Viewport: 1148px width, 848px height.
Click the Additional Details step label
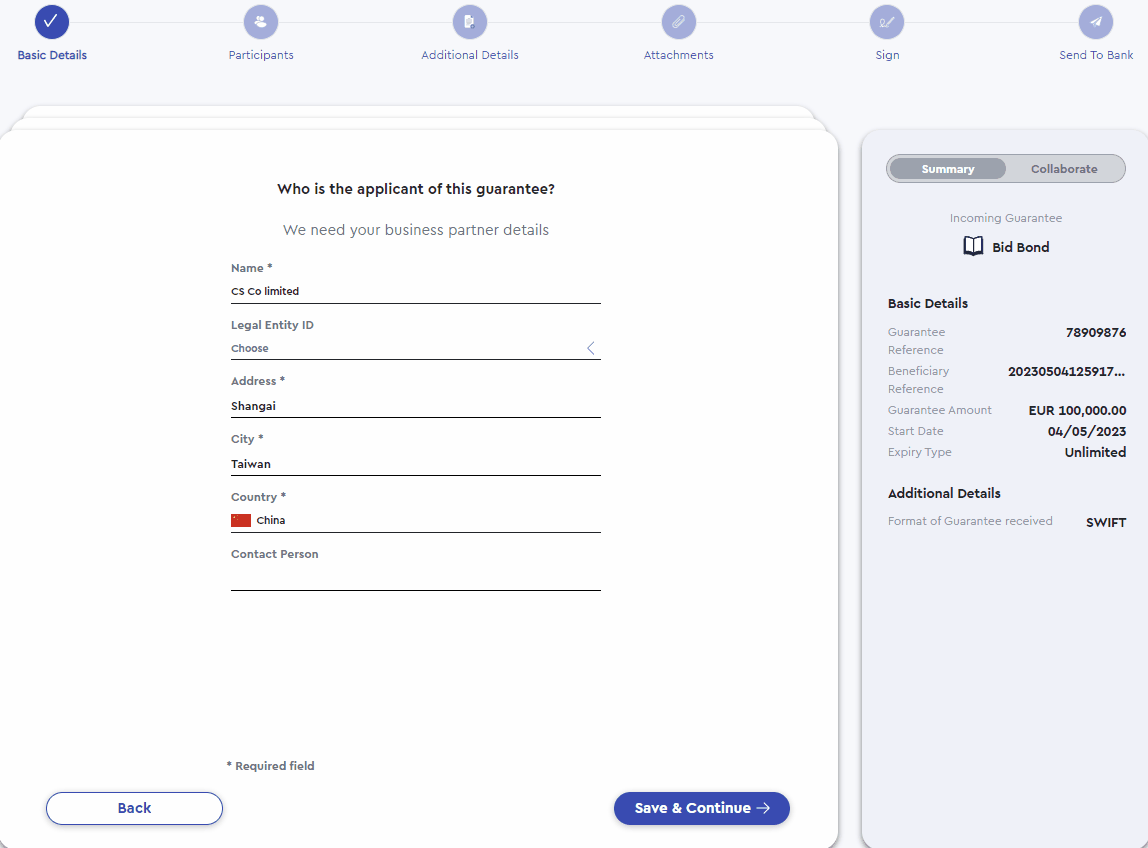(469, 55)
